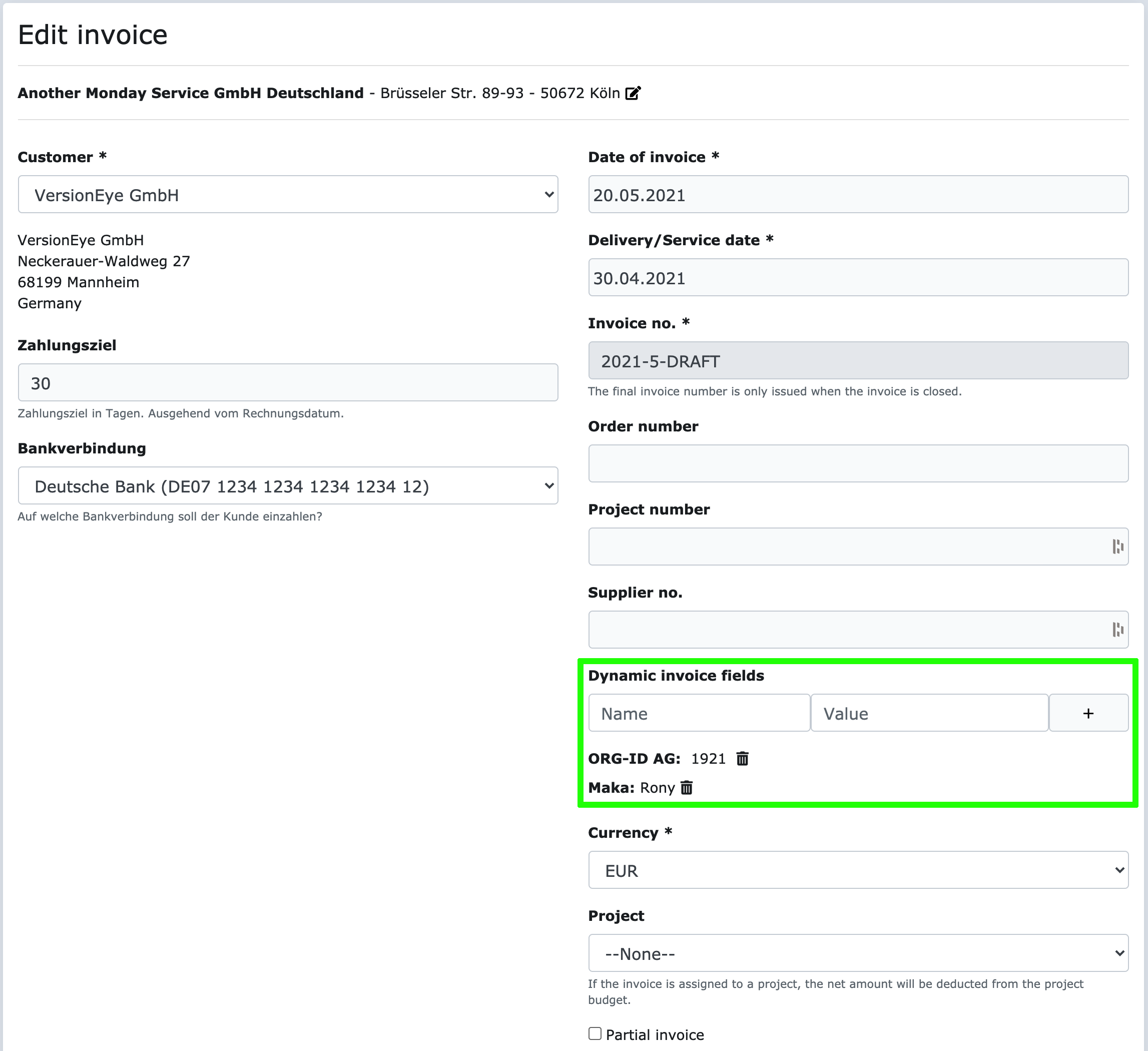Open the Bankverbindung dropdown showing Deutsche Bank
The width and height of the screenshot is (1148, 1051).
click(x=288, y=485)
